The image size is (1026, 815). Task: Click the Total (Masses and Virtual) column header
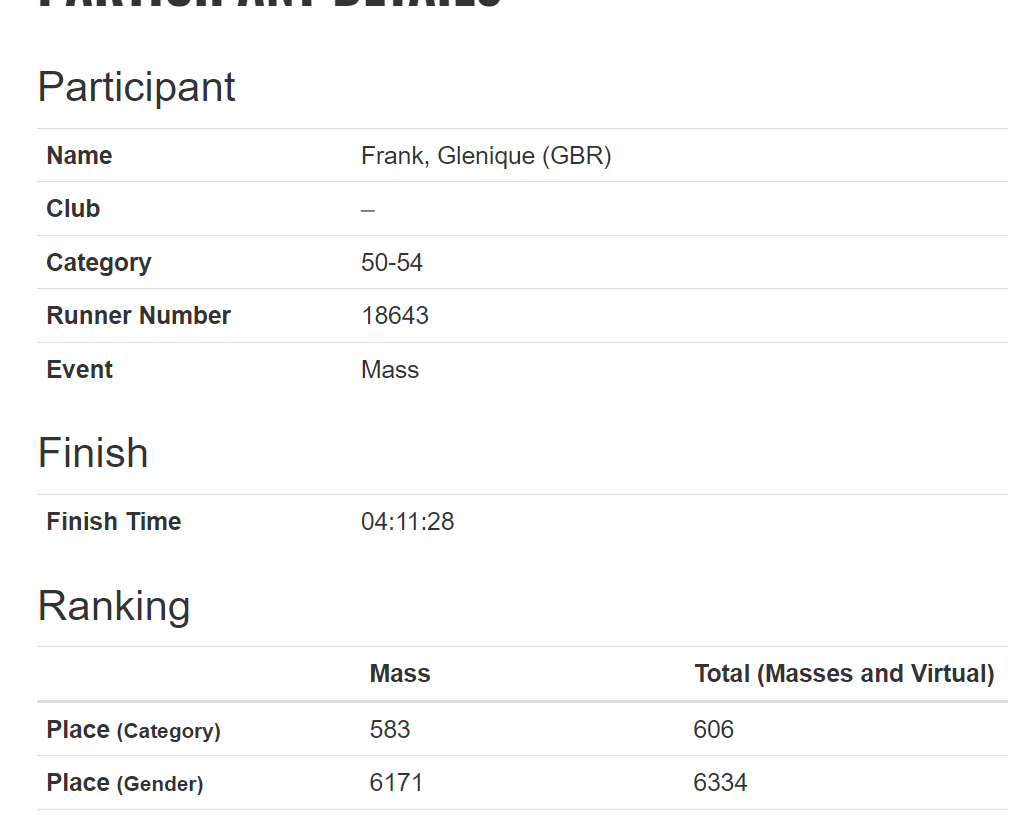(x=844, y=674)
